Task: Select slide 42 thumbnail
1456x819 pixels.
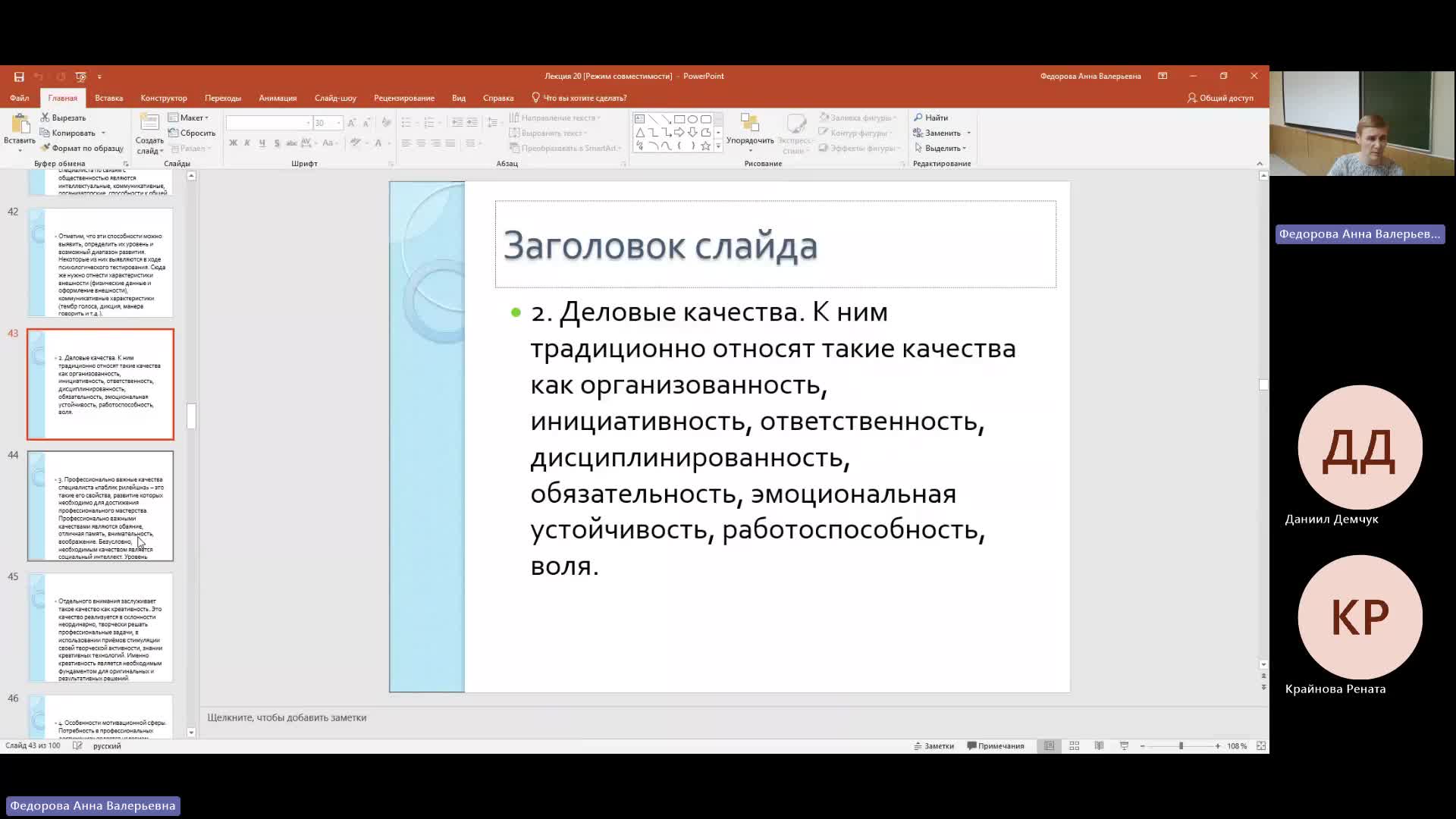Action: [101, 262]
